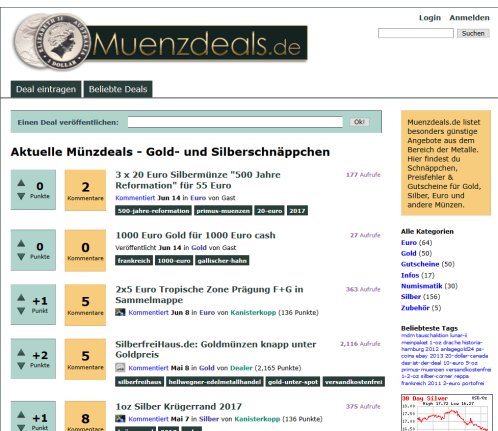Open the Euro category in sidebar
Viewport: 498px width, 431px height.
409,242
